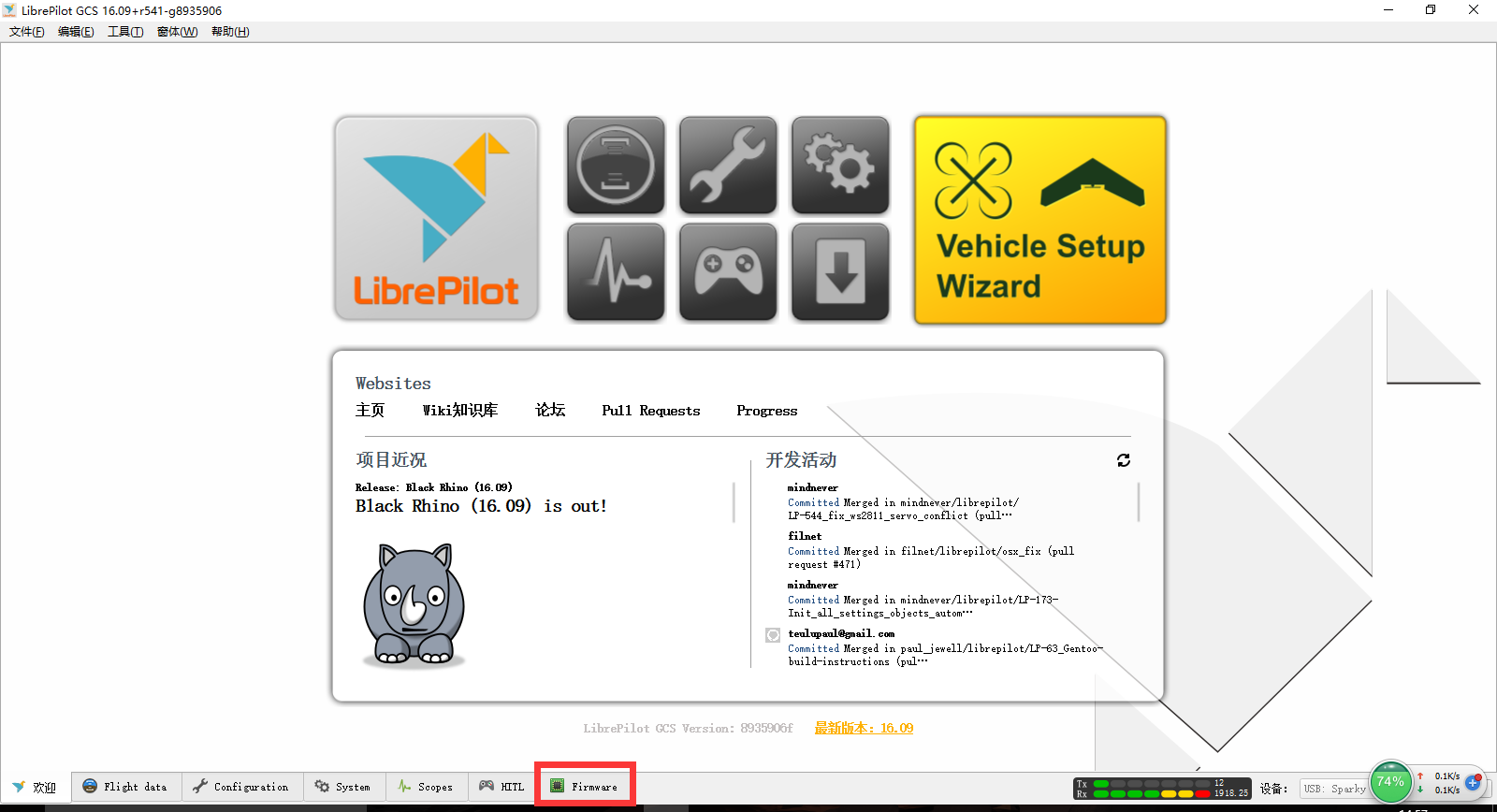Switch to the Configuration tab
Screen dimensions: 1497x812
[241, 787]
